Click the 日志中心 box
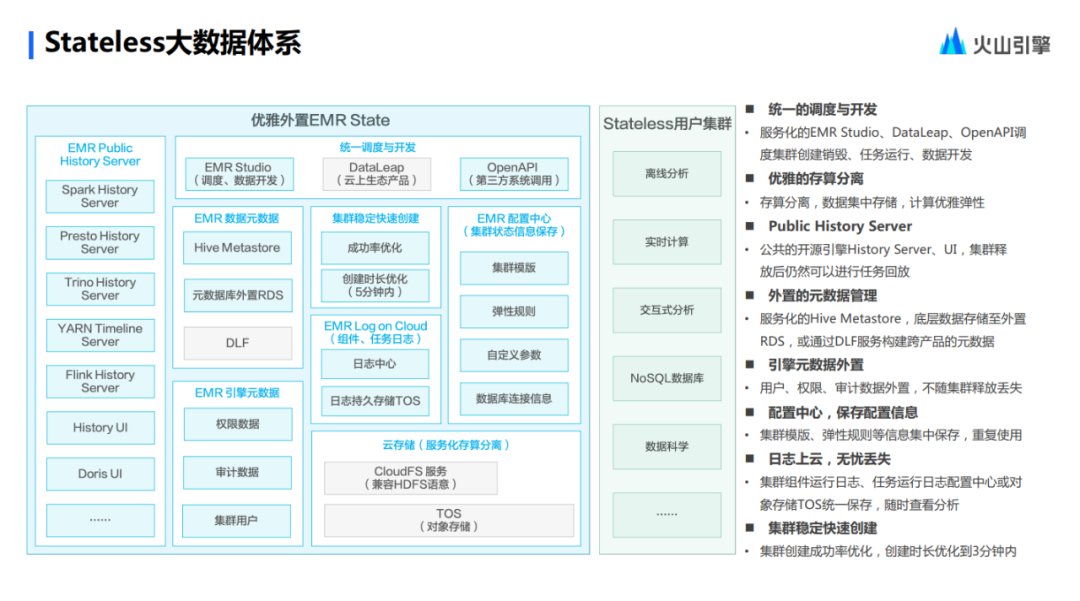Viewport: 1080px width, 601px height. tap(375, 363)
